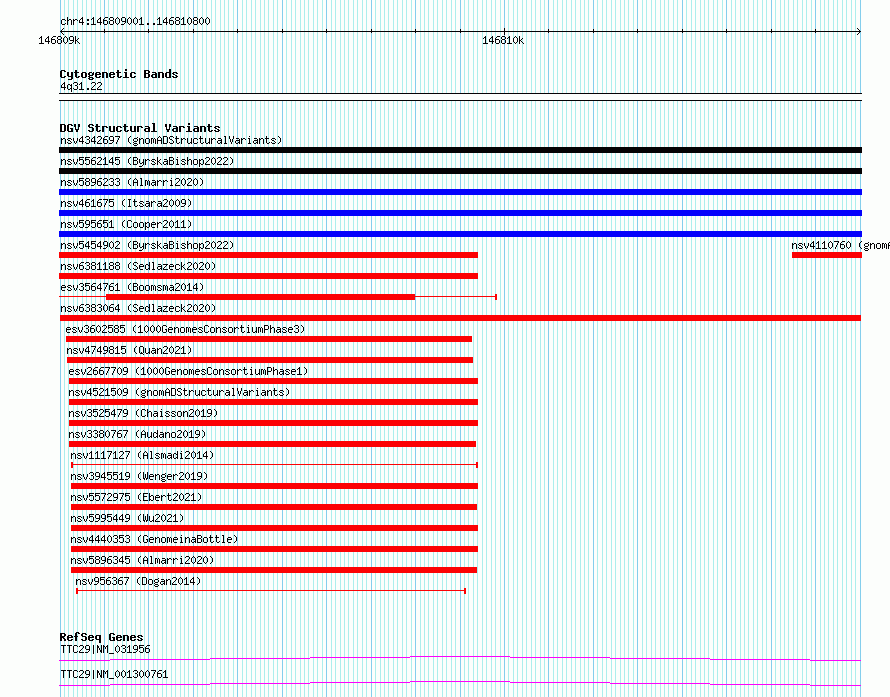Click the magenta line for TTC29|NM_031956
Viewport: 890px width, 697px height.
click(x=460, y=658)
